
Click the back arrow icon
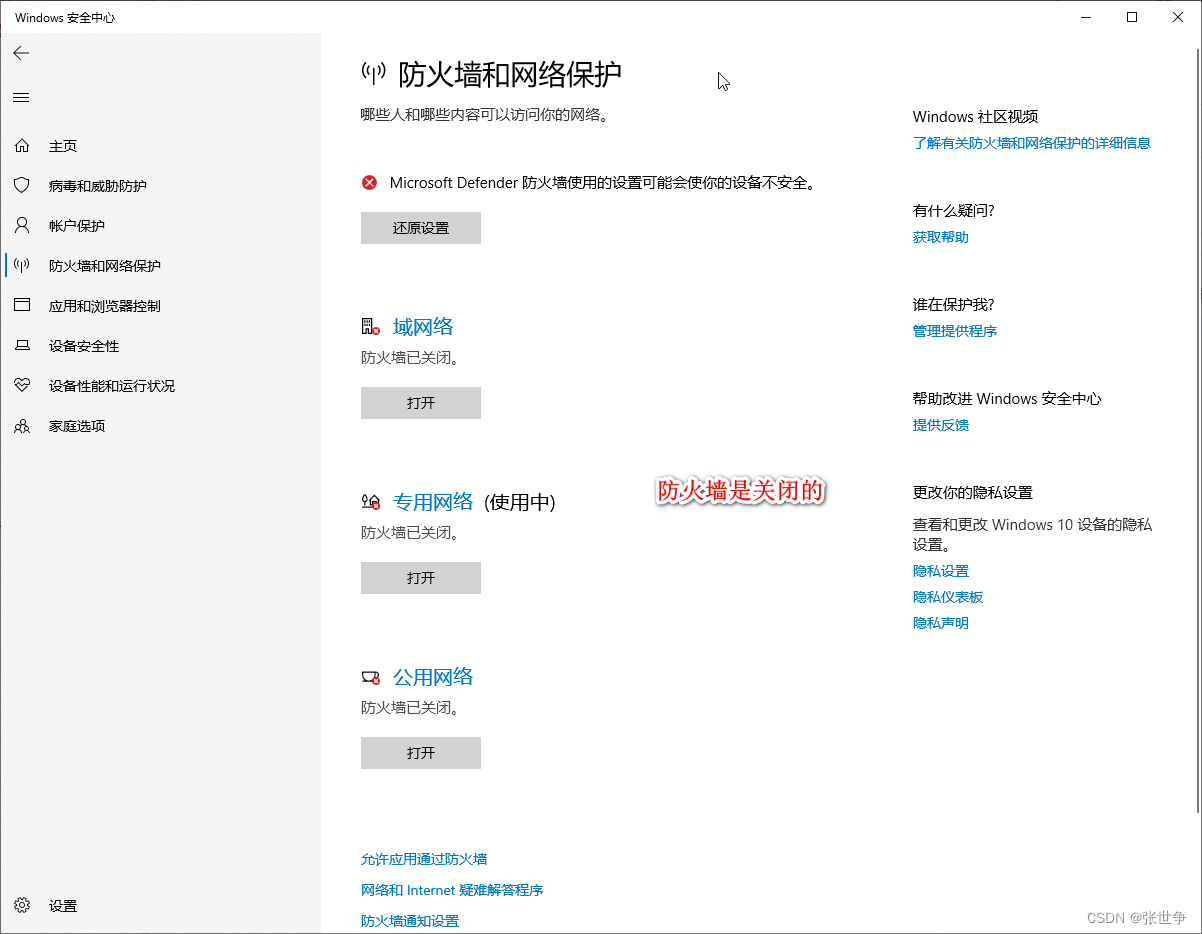point(21,53)
